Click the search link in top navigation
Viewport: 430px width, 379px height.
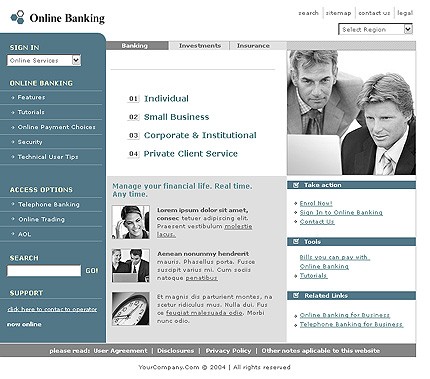tap(308, 13)
